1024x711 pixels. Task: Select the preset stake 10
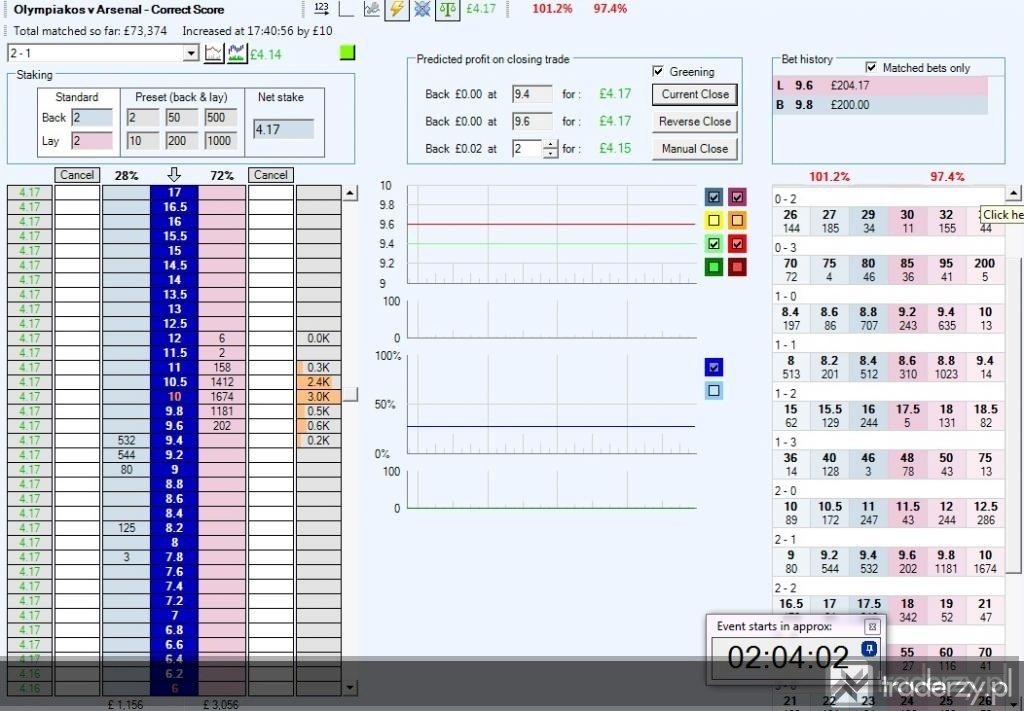(143, 141)
